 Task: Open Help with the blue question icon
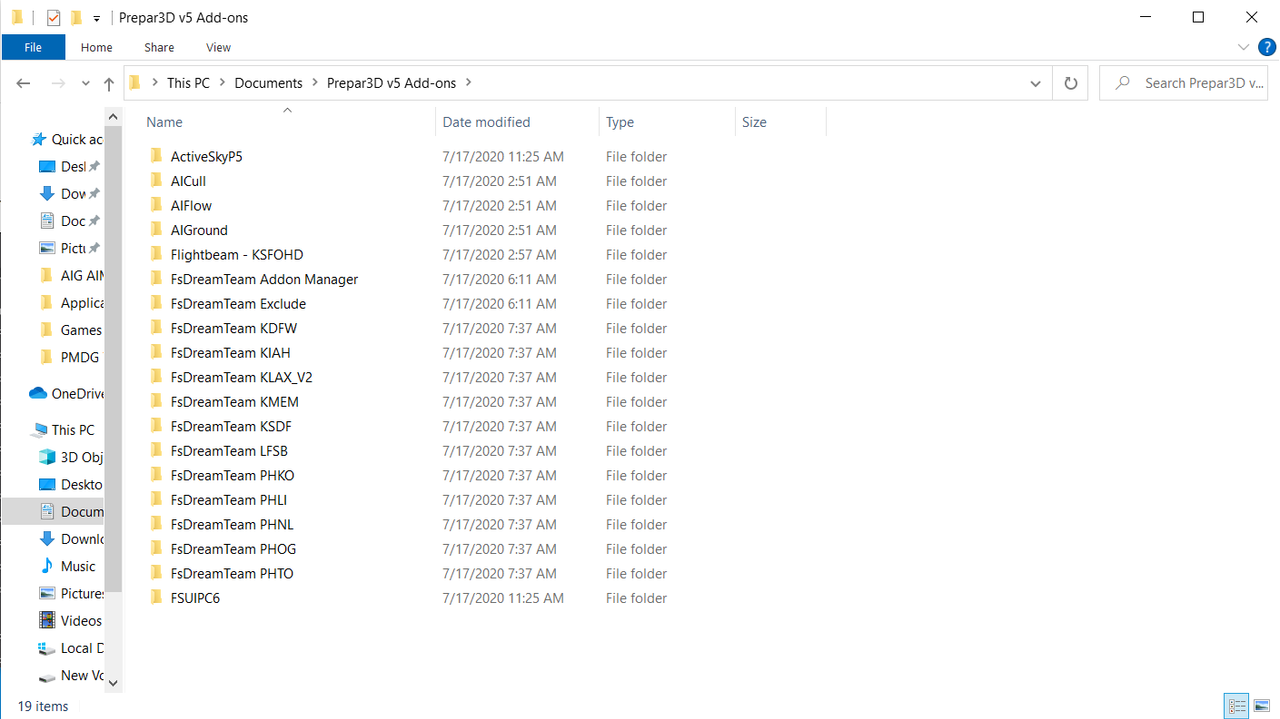tap(1266, 47)
